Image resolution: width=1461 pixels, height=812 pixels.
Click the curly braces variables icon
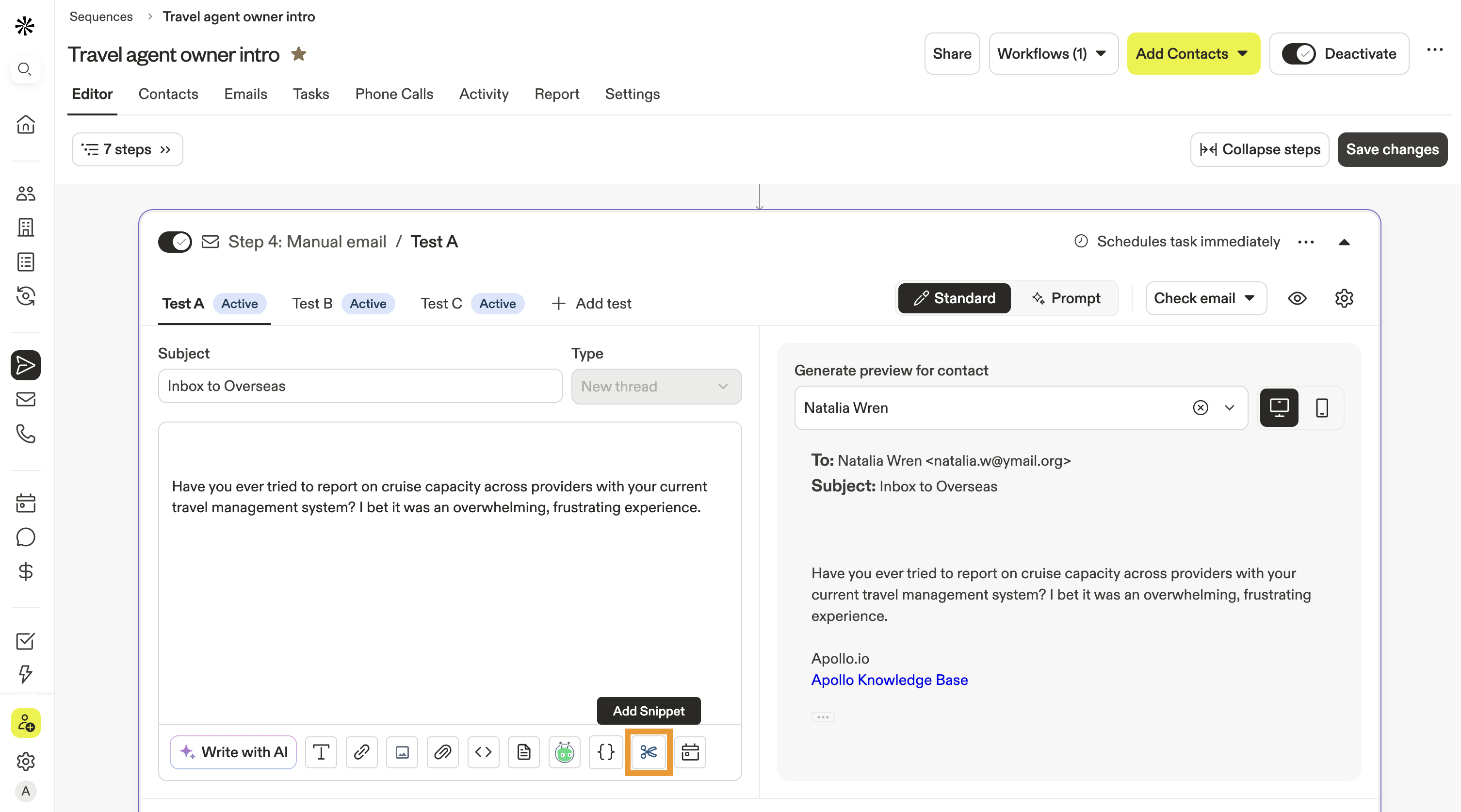pyautogui.click(x=605, y=752)
